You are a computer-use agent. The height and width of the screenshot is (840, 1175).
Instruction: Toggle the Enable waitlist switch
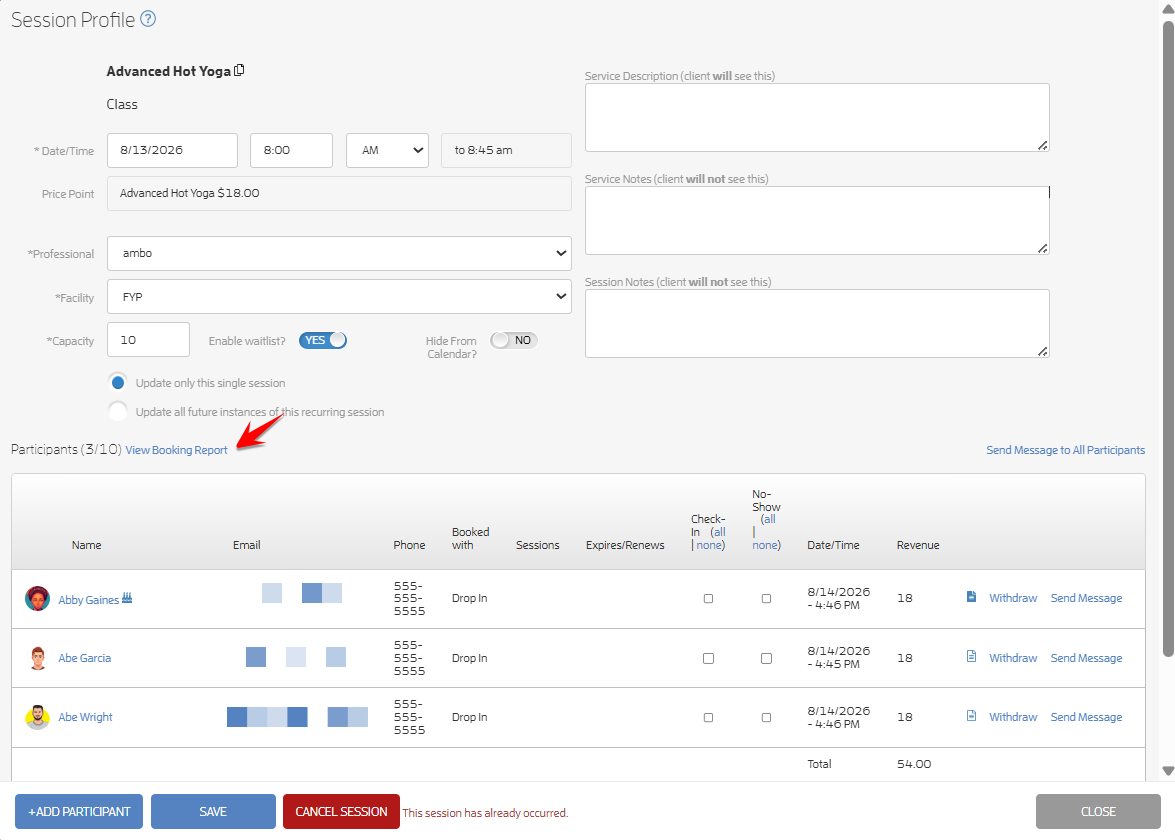[x=323, y=340]
